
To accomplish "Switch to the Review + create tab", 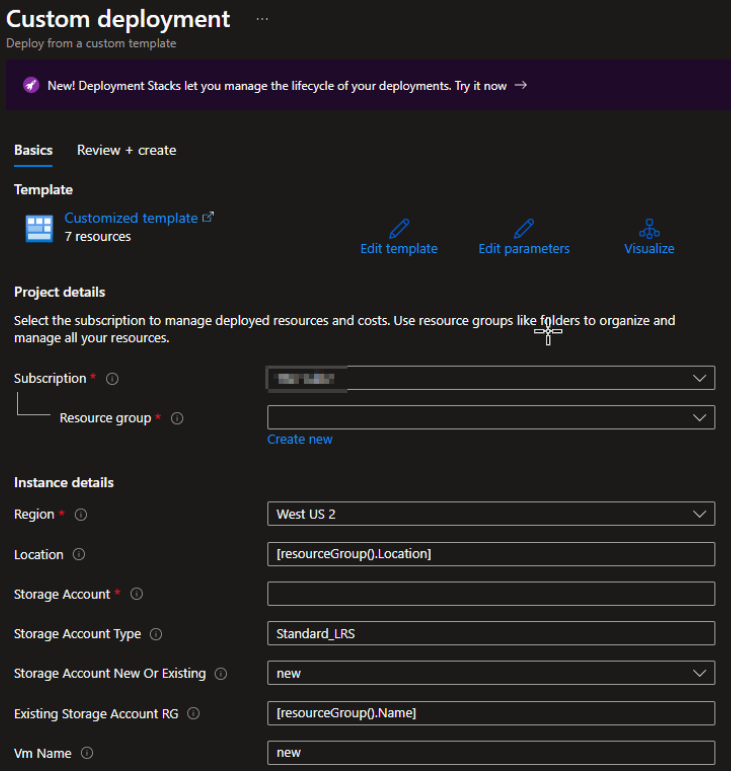I will click(126, 150).
